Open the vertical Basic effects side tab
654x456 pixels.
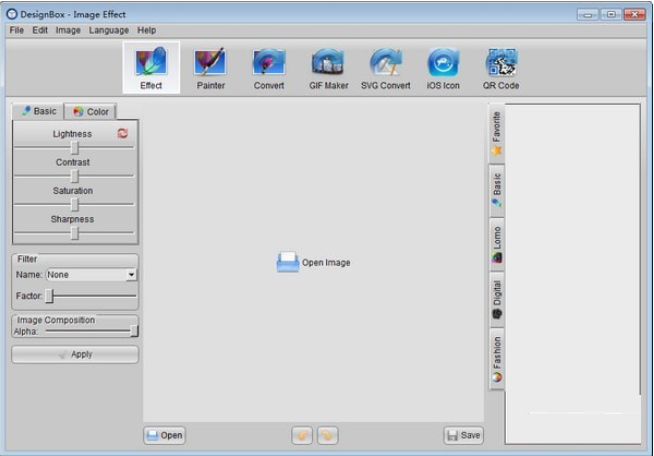496,191
